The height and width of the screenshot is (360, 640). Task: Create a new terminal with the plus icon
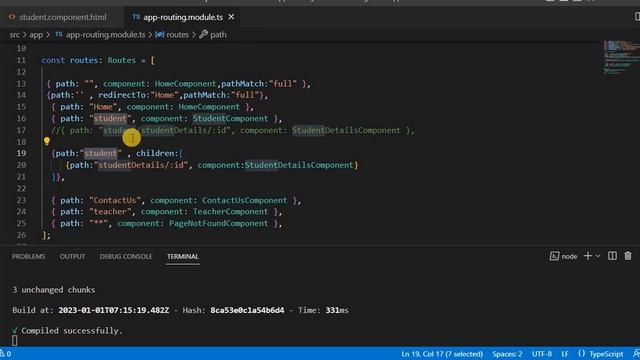[588, 256]
